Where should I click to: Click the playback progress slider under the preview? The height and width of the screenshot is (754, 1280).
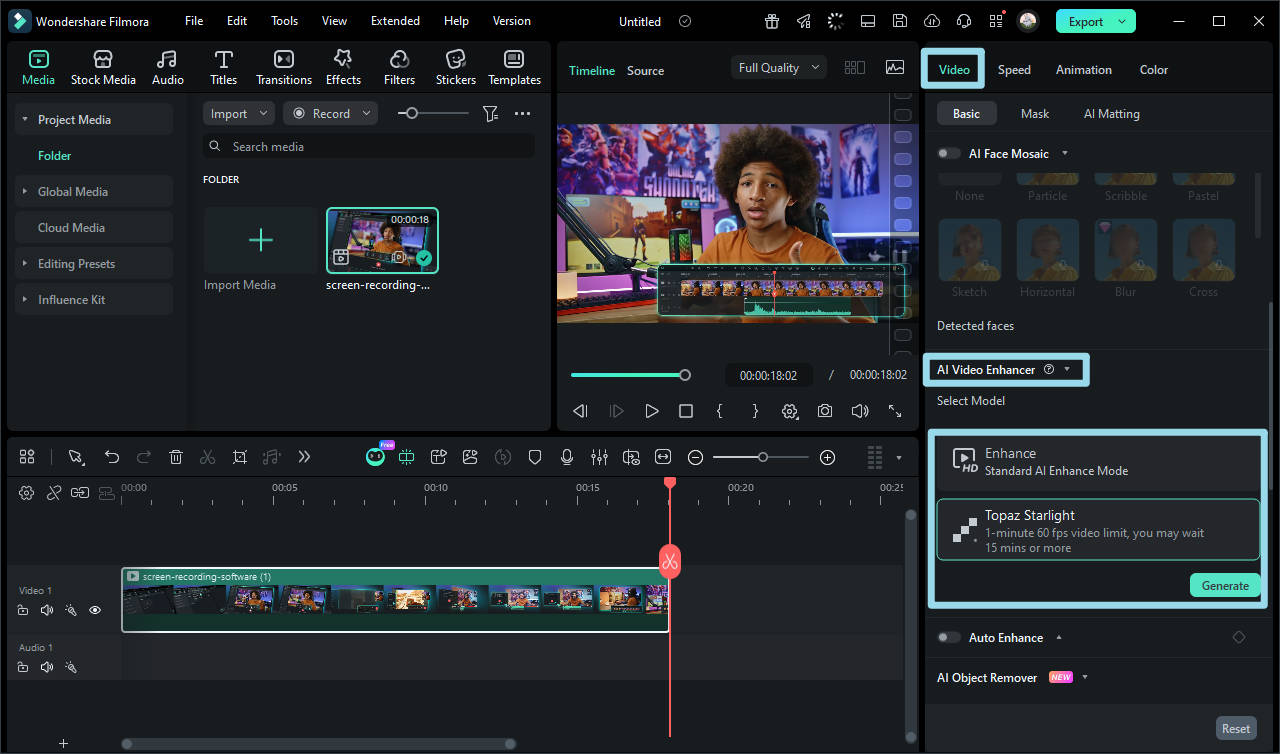684,375
